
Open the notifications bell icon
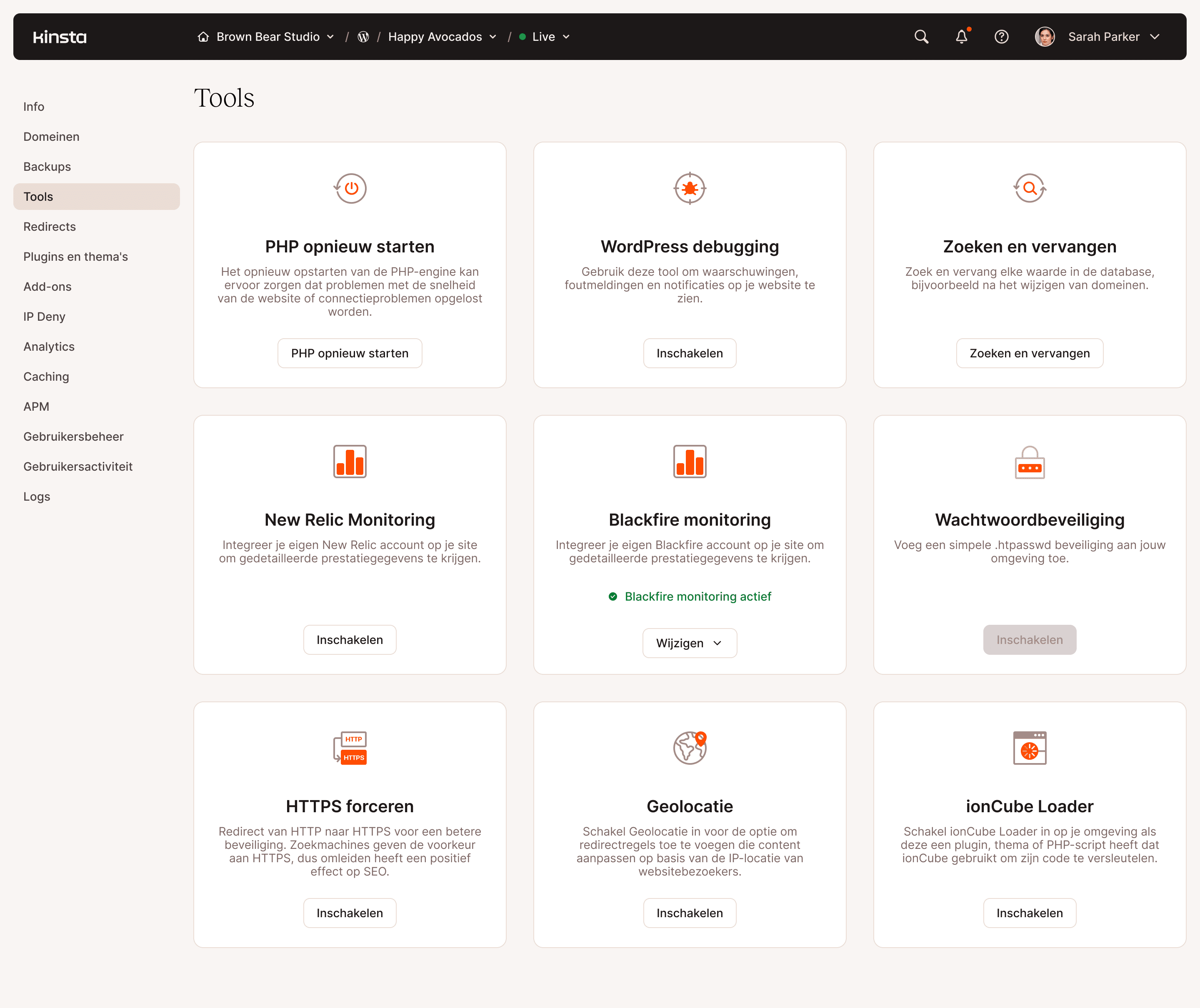tap(962, 36)
